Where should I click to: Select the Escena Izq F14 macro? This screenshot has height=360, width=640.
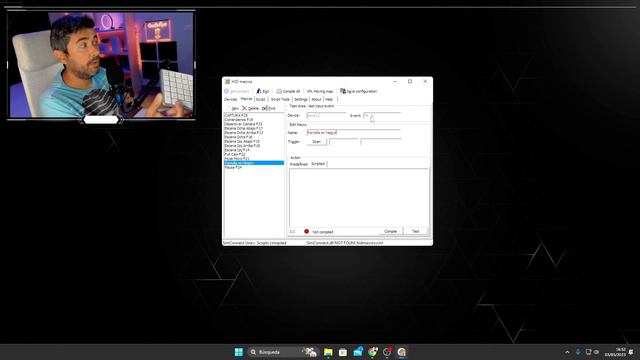coord(254,150)
